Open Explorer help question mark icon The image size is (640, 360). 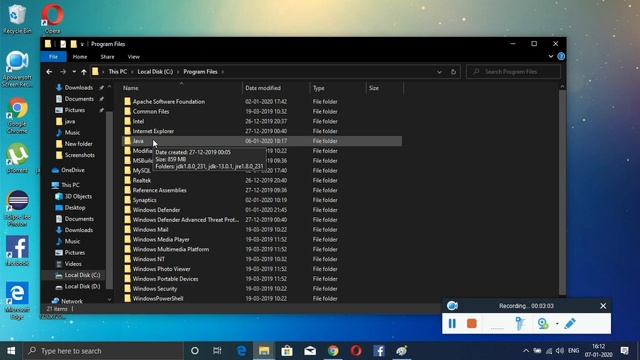click(561, 56)
